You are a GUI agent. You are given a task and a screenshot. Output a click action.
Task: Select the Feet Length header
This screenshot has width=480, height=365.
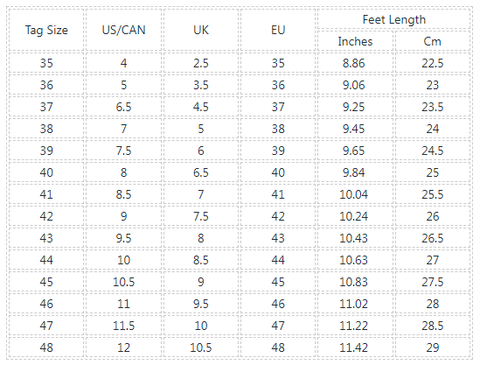tap(394, 19)
